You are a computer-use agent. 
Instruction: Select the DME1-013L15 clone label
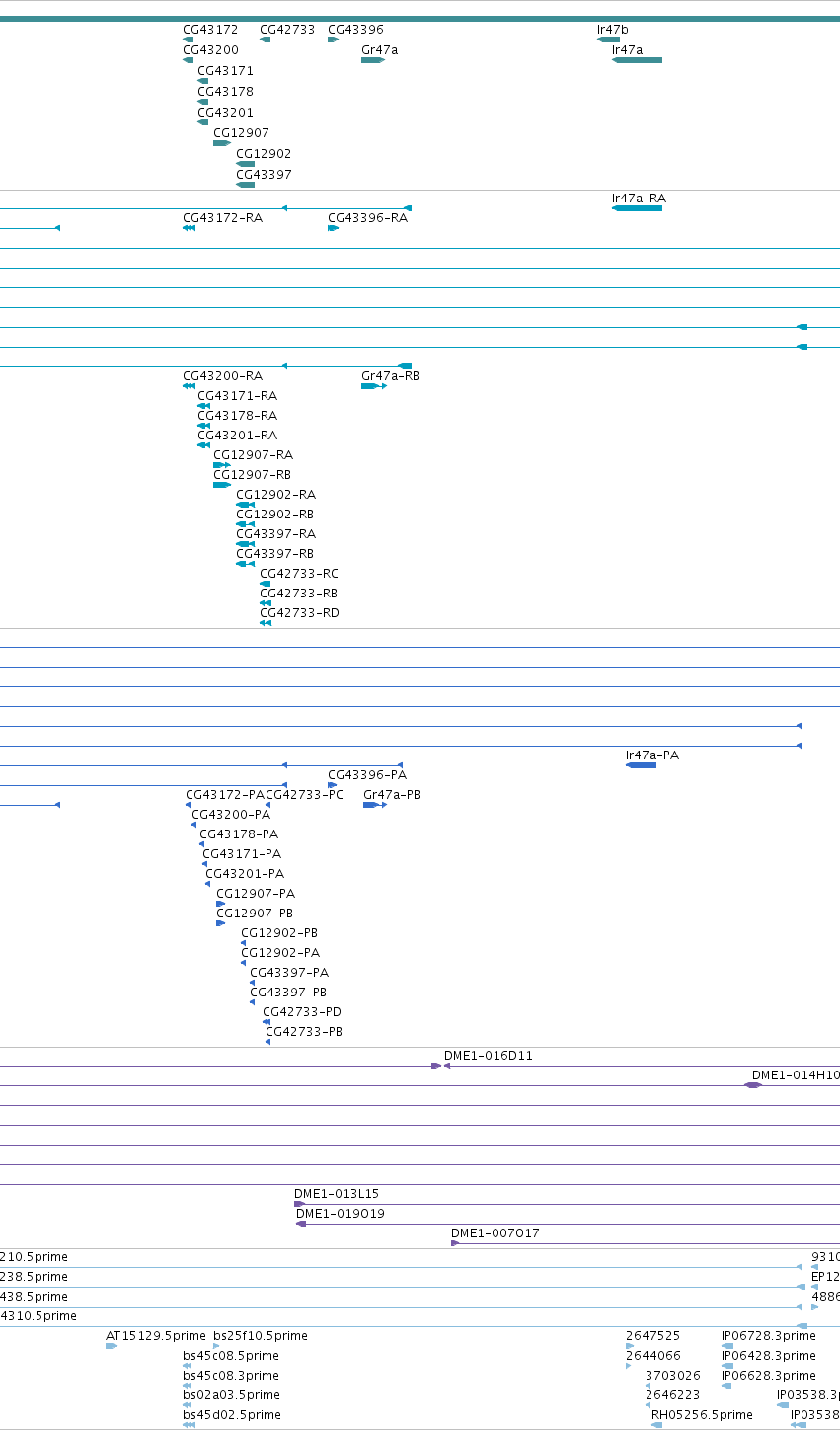click(337, 1194)
